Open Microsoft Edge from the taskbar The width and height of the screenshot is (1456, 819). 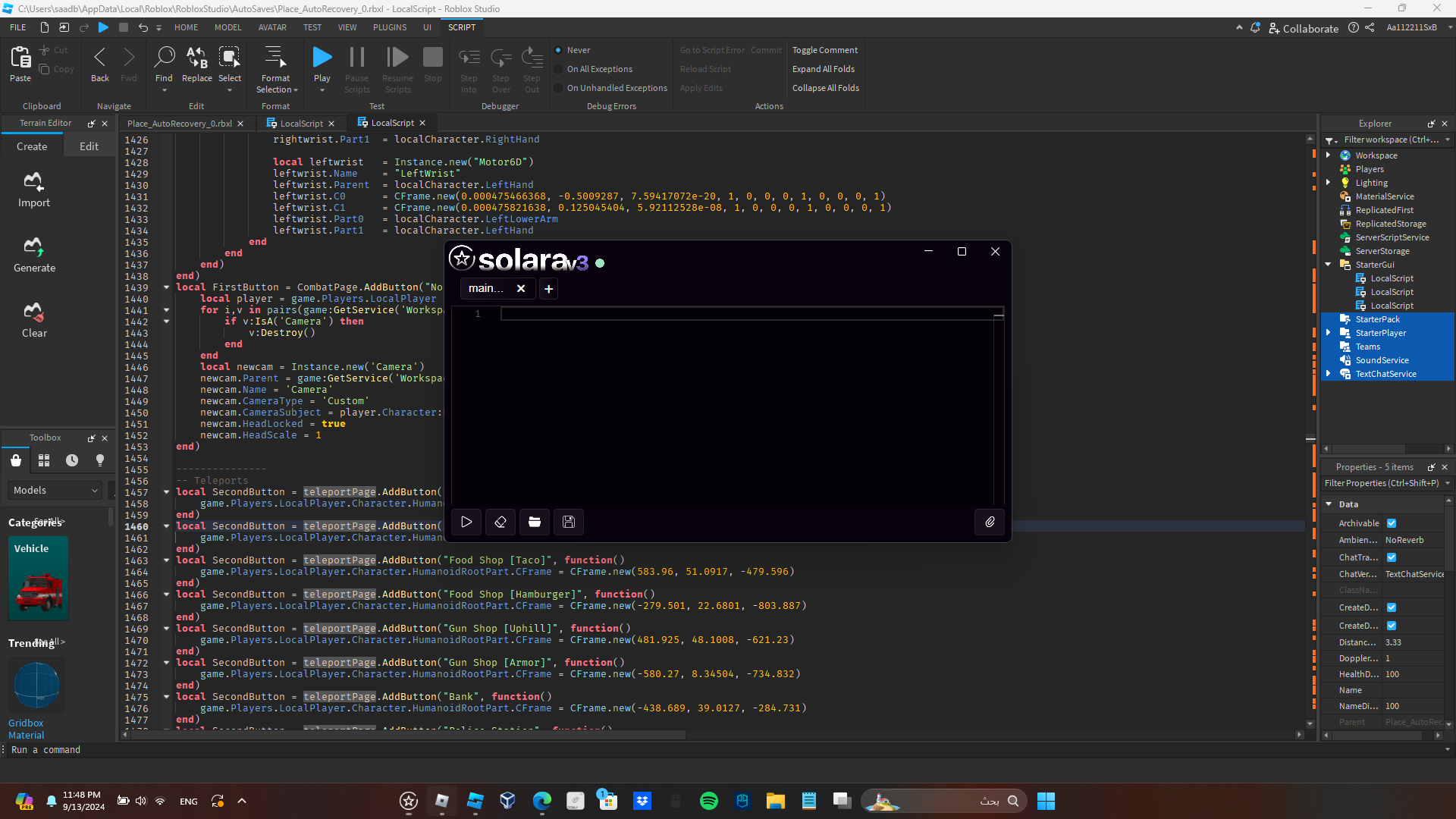(x=542, y=801)
